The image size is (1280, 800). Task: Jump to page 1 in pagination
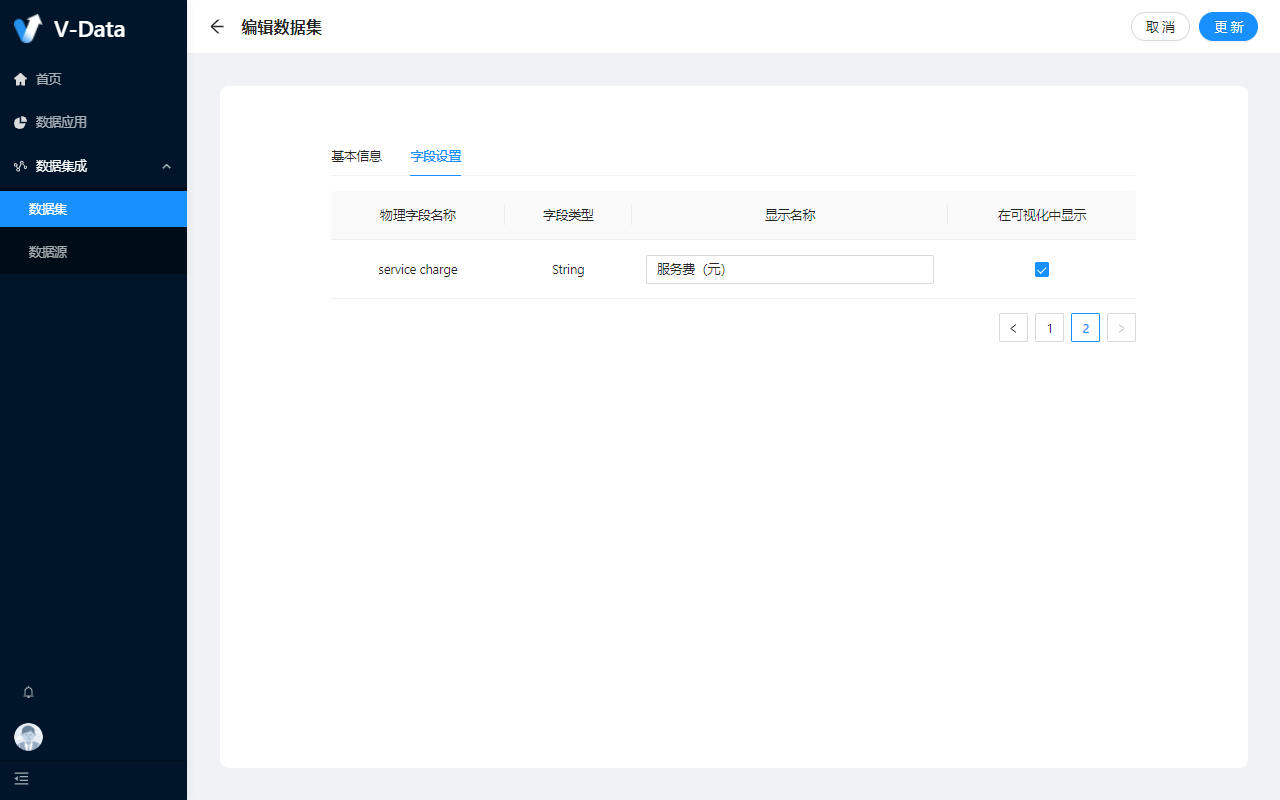click(x=1049, y=328)
